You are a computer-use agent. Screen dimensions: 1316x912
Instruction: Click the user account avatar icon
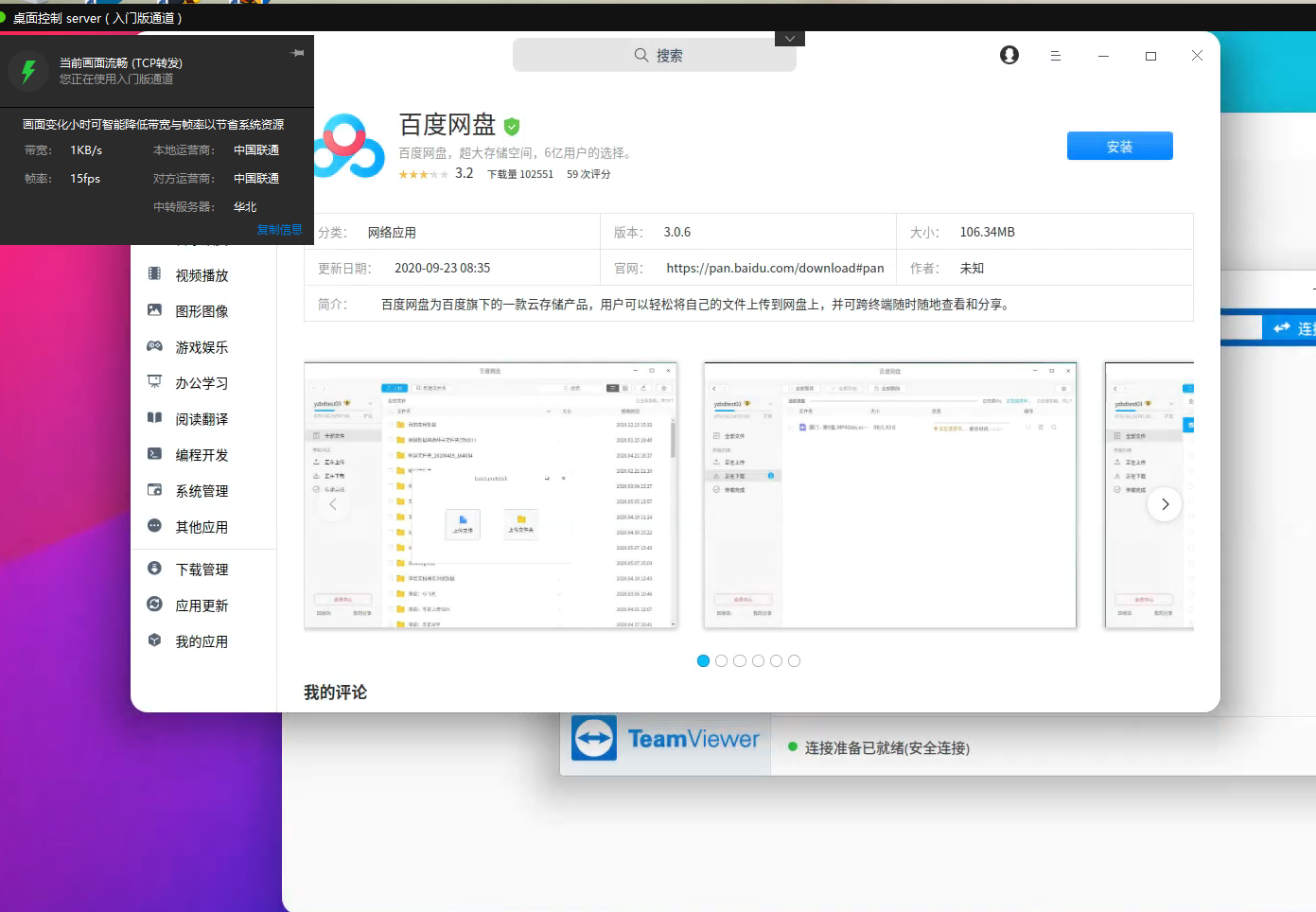click(1009, 55)
